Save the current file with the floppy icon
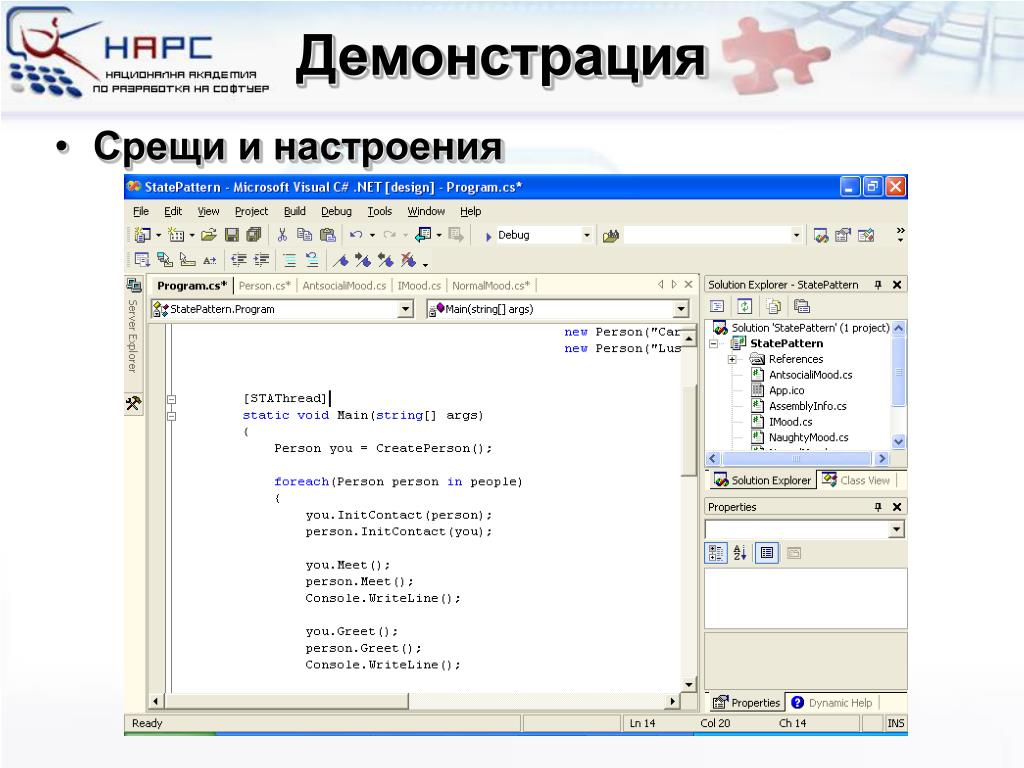The image size is (1024, 768). tap(232, 234)
